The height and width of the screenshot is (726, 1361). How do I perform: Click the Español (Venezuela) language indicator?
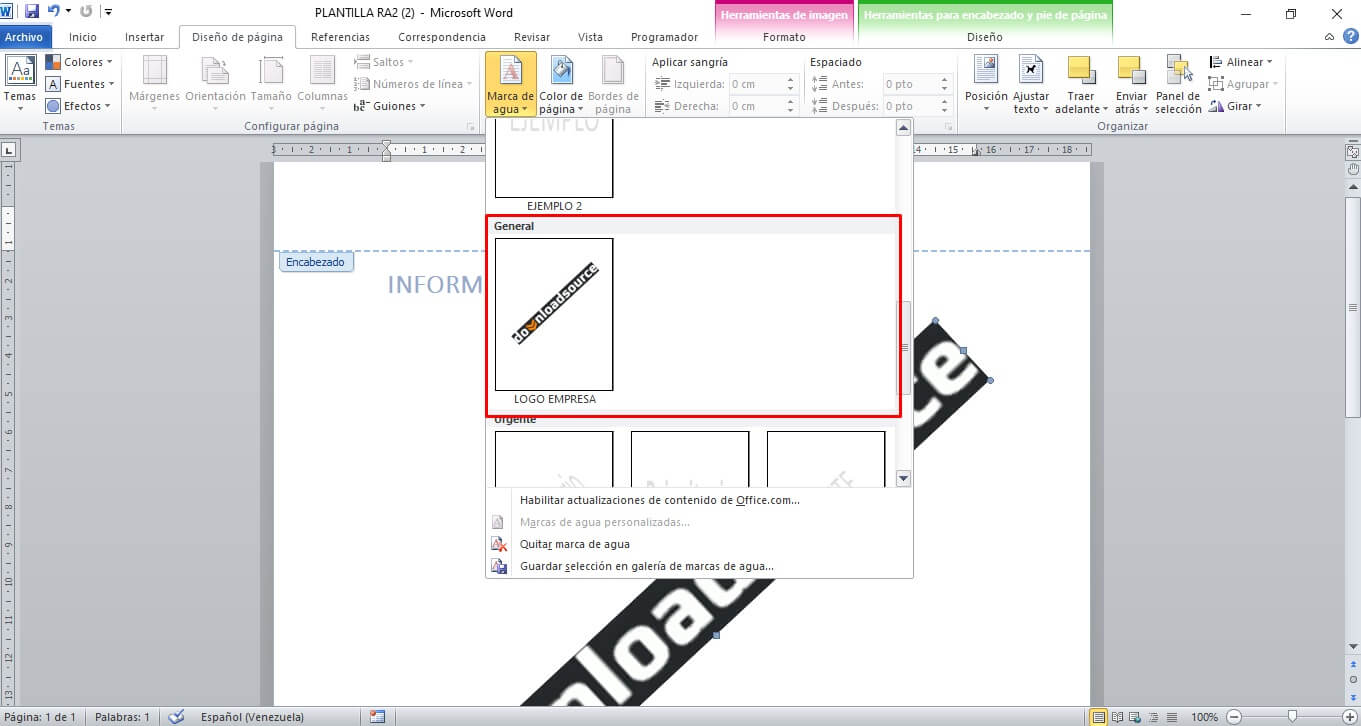[x=252, y=717]
